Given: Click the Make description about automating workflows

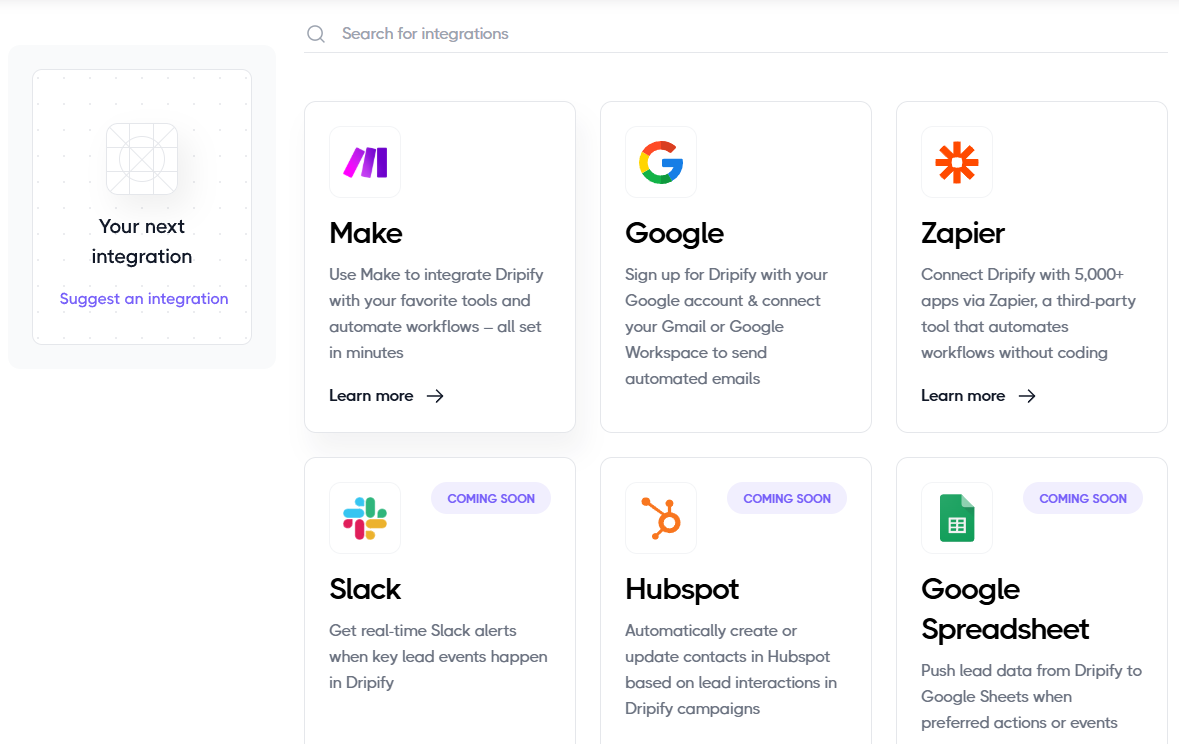Looking at the screenshot, I should point(436,313).
